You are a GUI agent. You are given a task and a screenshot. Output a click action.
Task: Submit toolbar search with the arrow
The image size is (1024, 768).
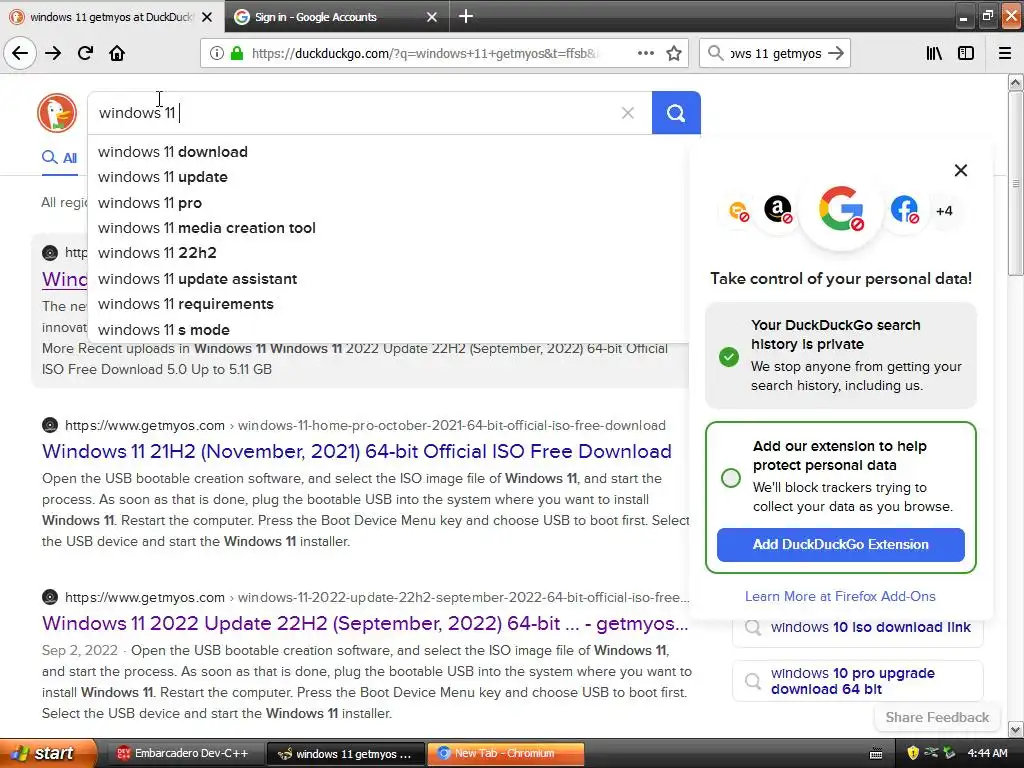pyautogui.click(x=835, y=53)
